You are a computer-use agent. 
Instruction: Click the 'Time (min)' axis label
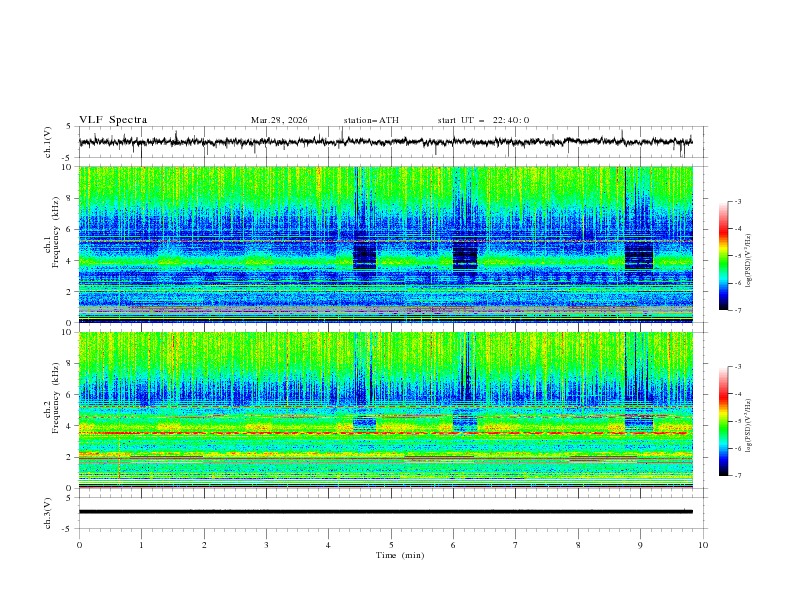[x=400, y=555]
